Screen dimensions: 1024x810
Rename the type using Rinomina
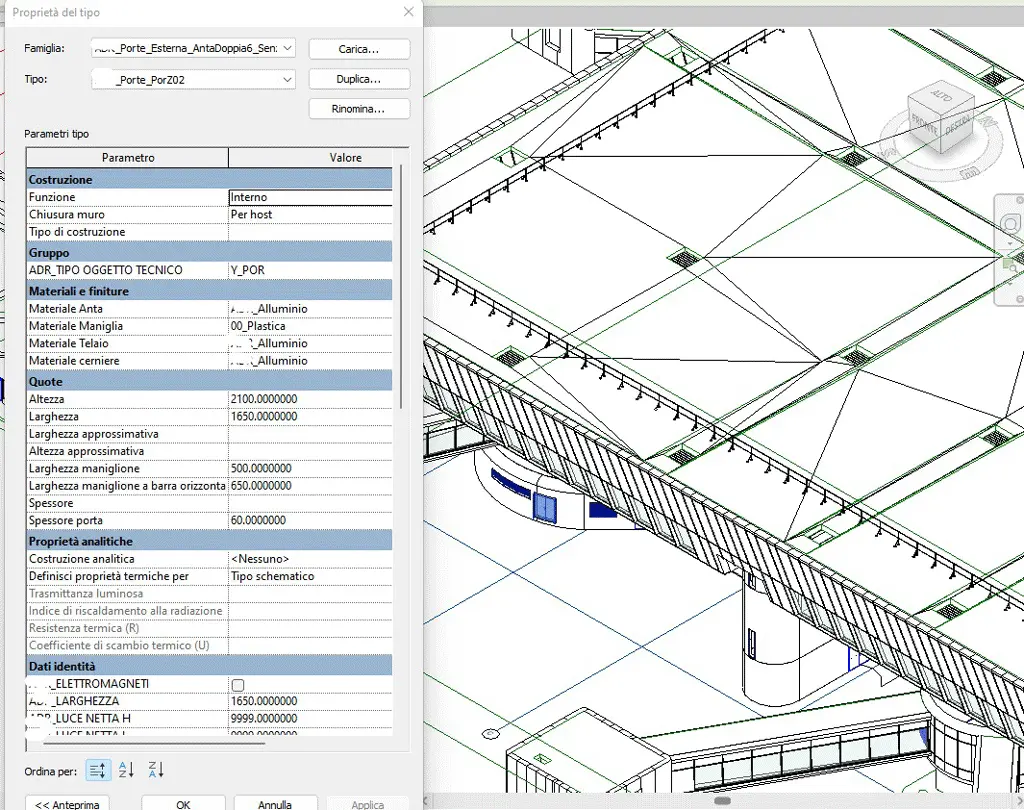pos(359,108)
